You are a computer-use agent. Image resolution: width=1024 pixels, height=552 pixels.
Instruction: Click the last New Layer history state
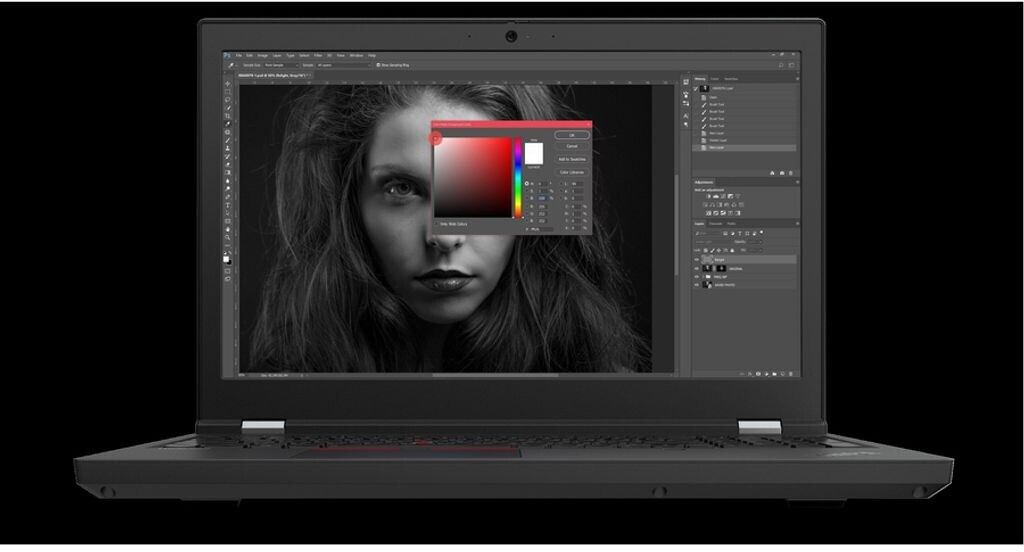719,148
